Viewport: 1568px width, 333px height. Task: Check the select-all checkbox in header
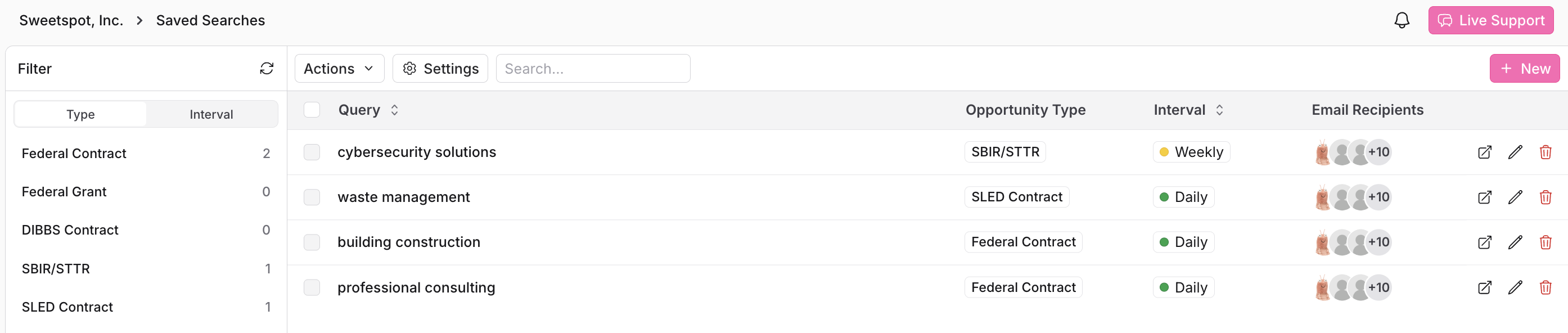tap(312, 110)
